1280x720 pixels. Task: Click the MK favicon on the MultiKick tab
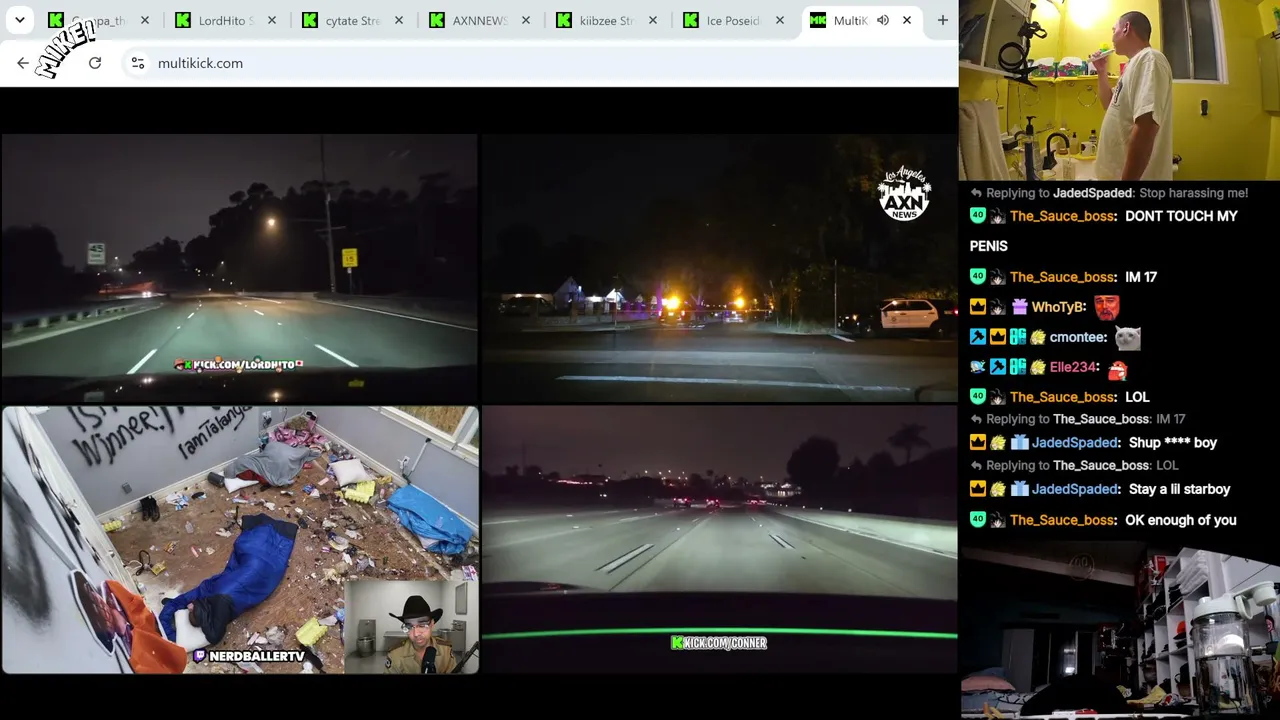click(x=818, y=20)
